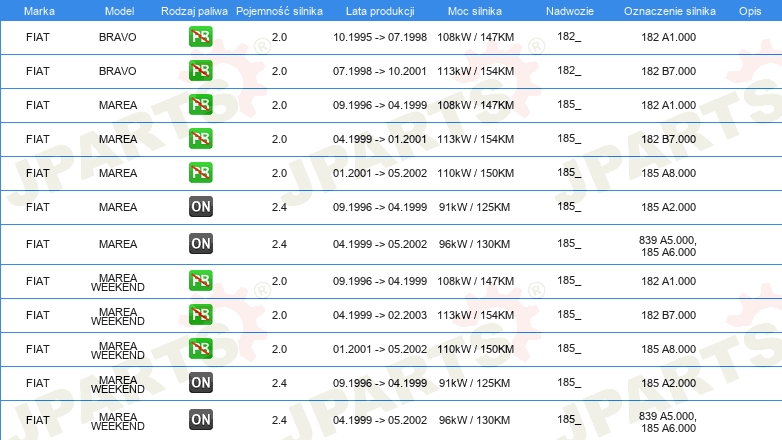This screenshot has height=440, width=782.
Task: Click 96kW / 130KM in MAREA non-Weekend row
Action: tap(474, 244)
